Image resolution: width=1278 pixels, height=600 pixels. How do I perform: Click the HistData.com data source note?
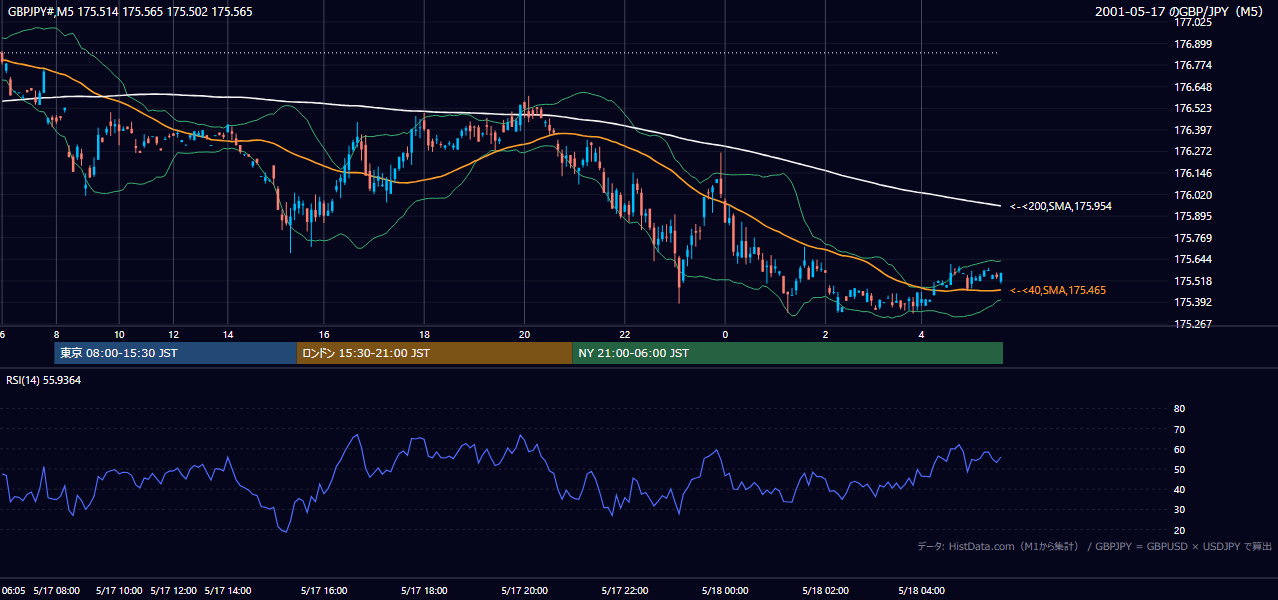(x=1094, y=546)
